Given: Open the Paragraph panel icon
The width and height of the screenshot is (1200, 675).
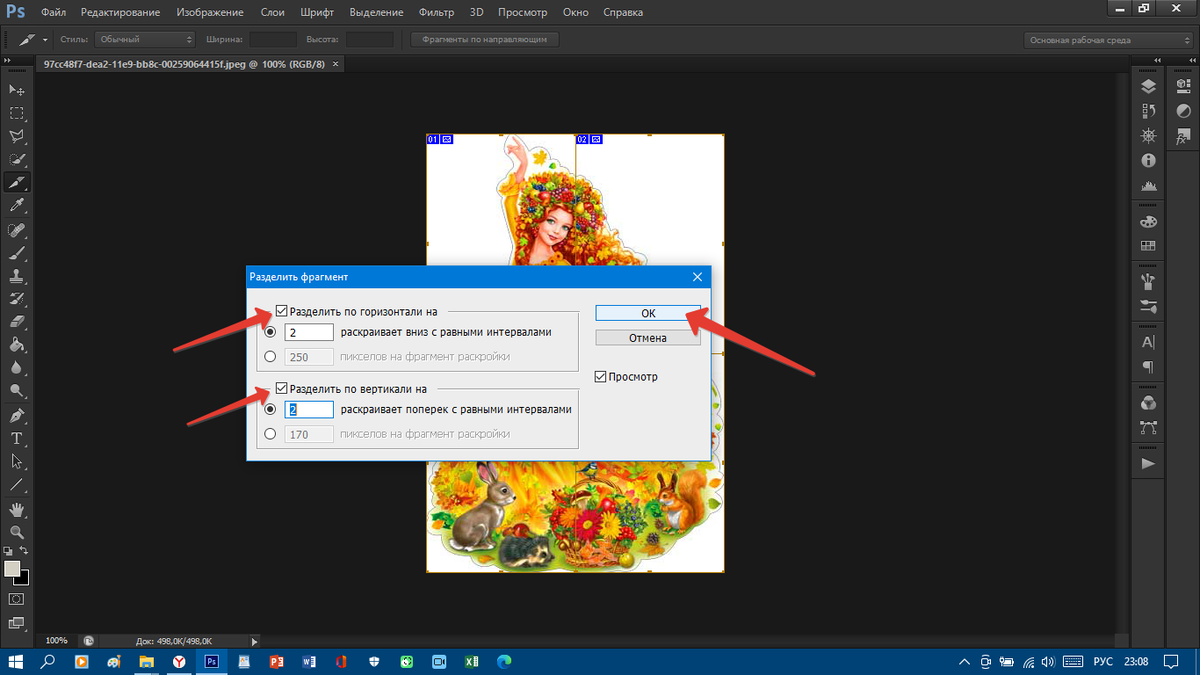Looking at the screenshot, I should pos(1148,367).
